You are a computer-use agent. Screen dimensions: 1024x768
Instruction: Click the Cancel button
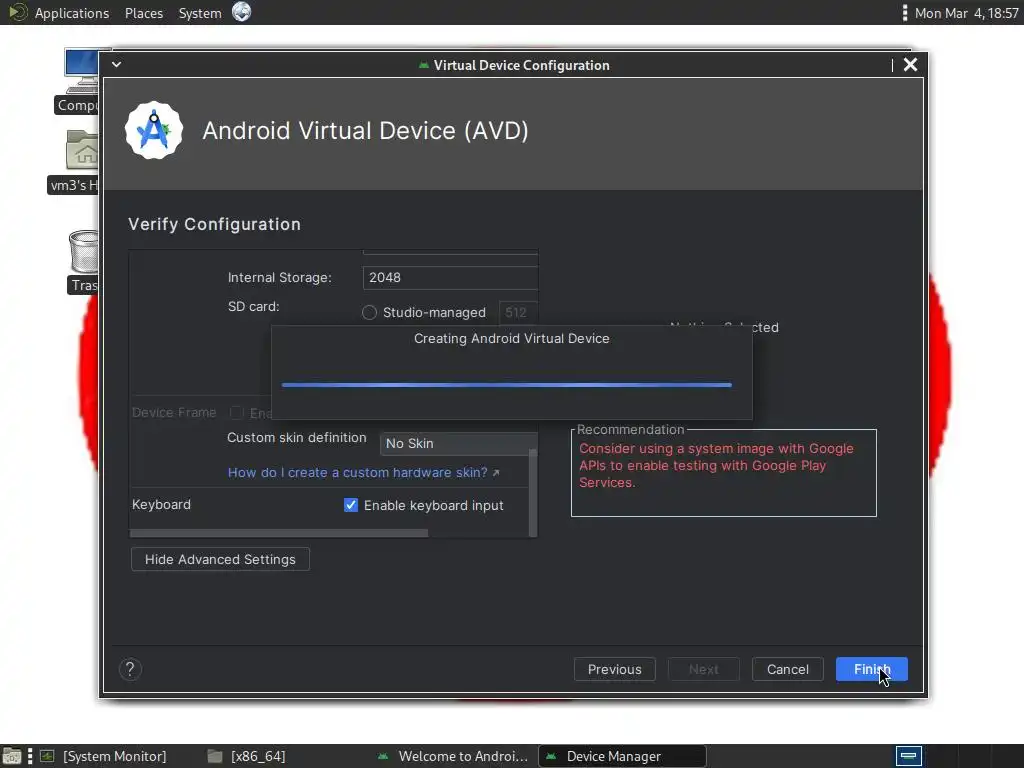tap(788, 669)
